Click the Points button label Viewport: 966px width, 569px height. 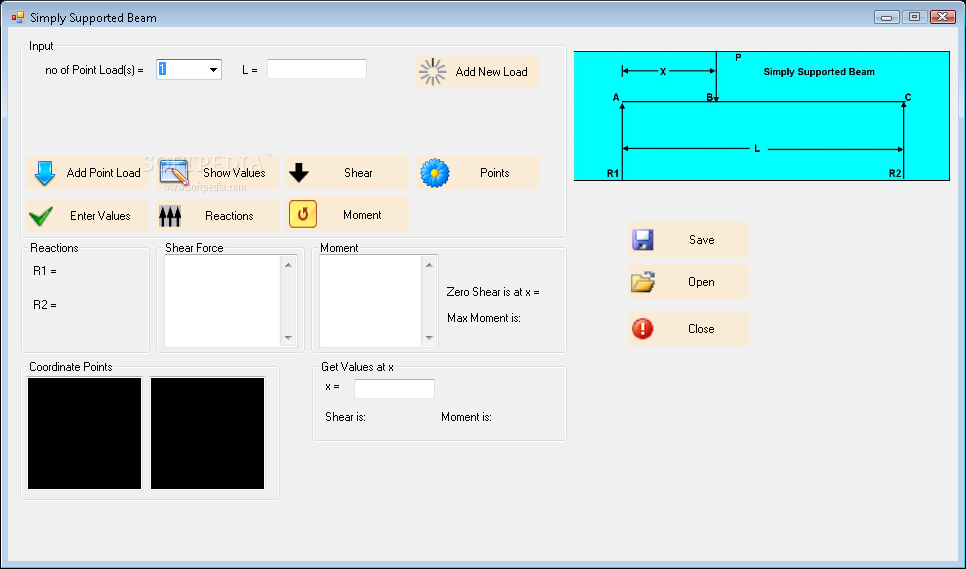(495, 173)
